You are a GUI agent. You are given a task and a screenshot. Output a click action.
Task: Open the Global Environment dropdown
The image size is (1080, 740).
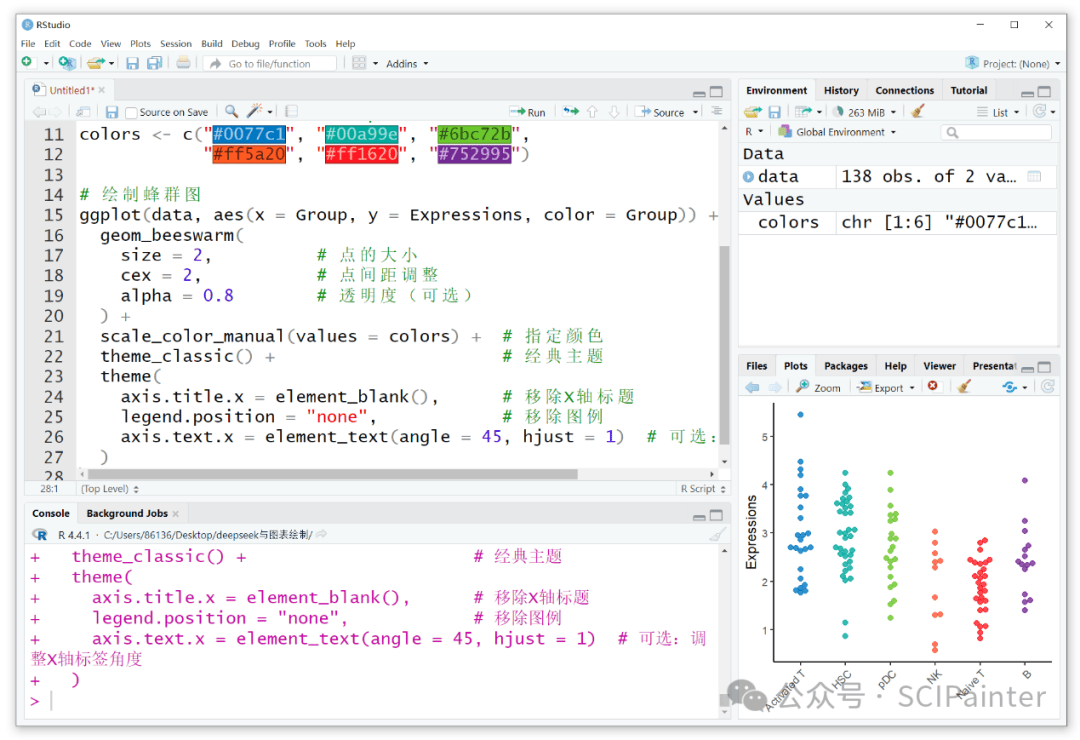click(x=837, y=132)
